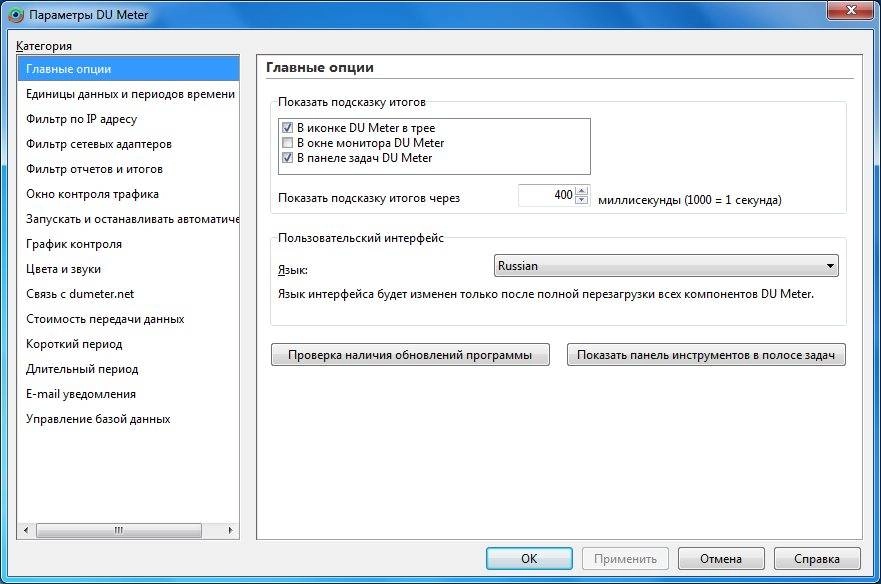
Task: Click 'Проверка наличия обновлений программы' button
Action: [x=410, y=355]
